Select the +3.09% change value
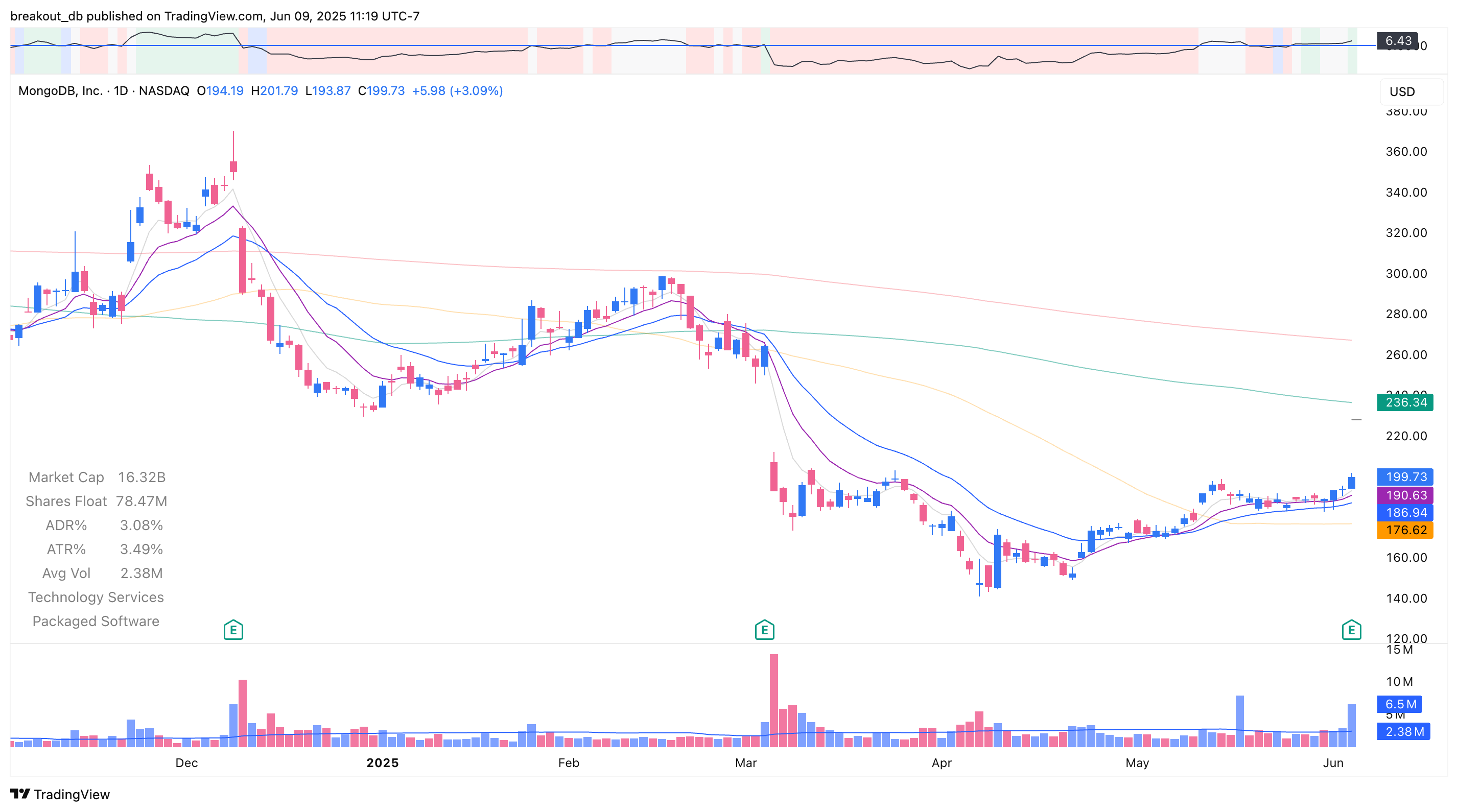The image size is (1458, 812). (477, 90)
